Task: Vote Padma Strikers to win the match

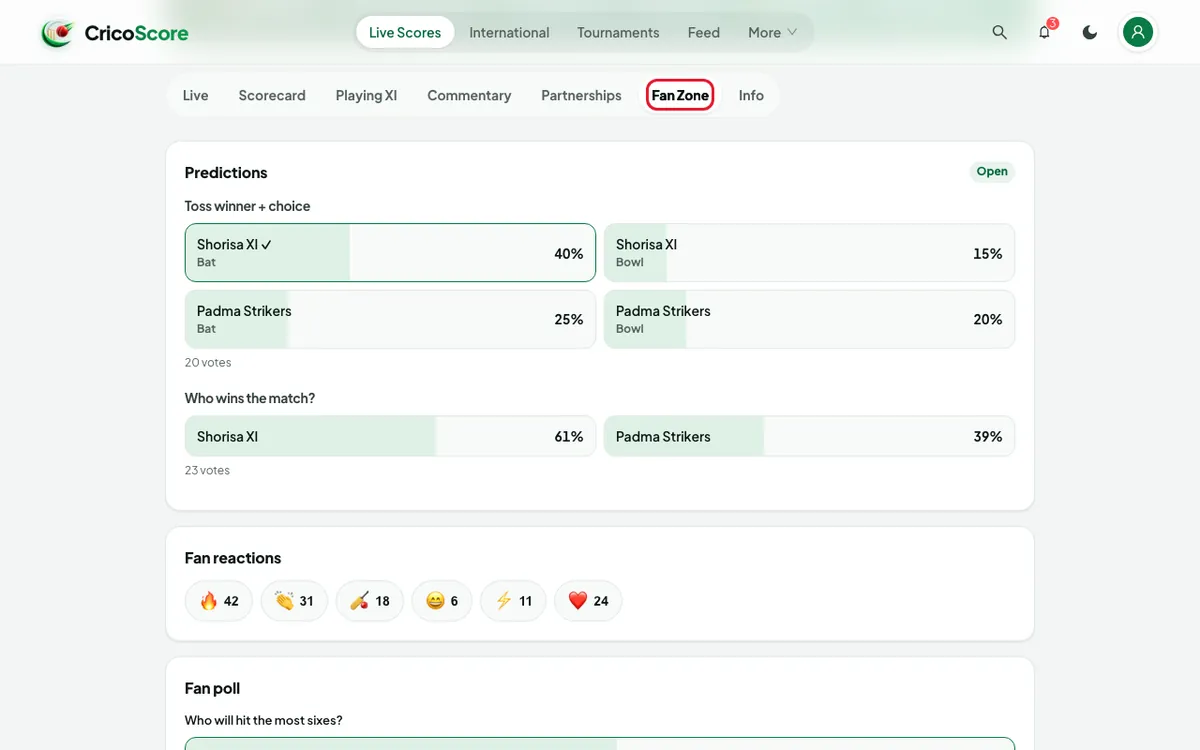Action: [809, 436]
